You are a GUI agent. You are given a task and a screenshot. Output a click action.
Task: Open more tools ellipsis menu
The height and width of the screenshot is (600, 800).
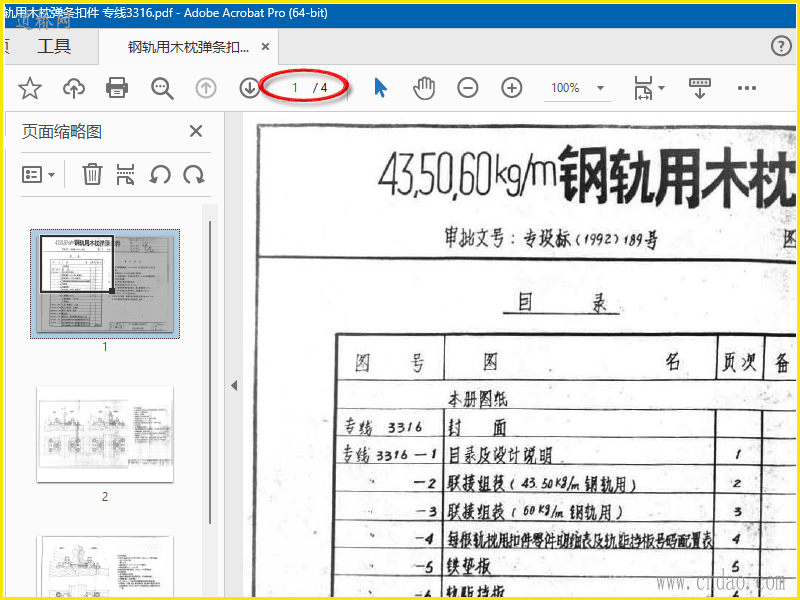[x=746, y=88]
